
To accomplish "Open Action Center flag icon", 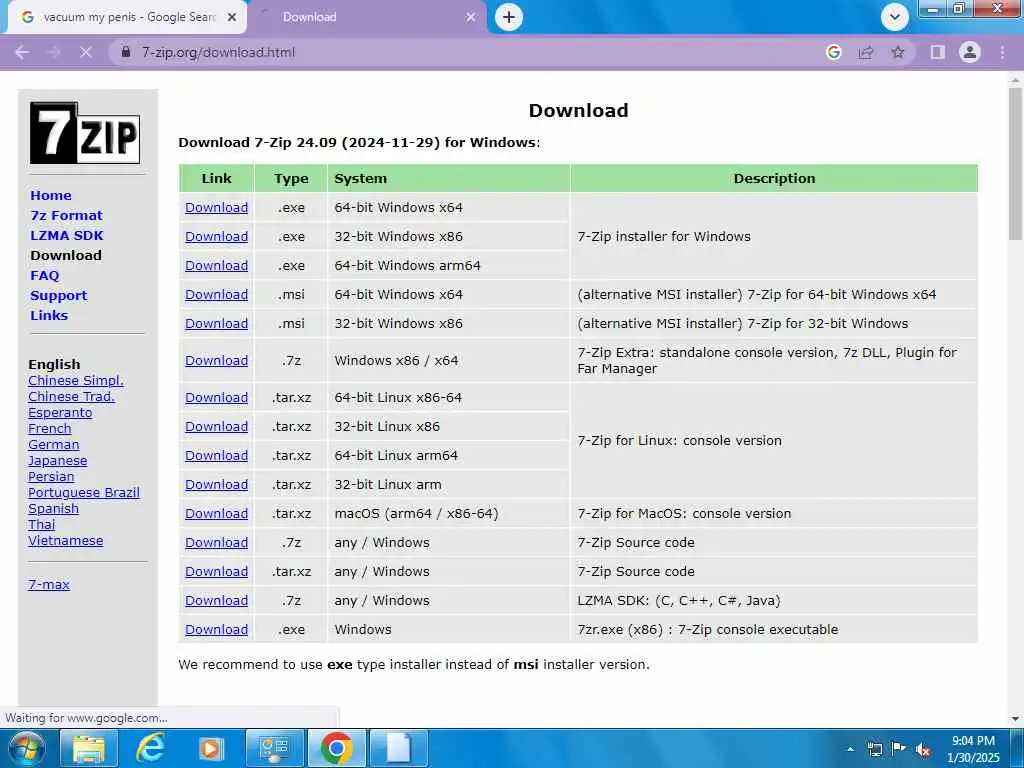I will pos(899,749).
